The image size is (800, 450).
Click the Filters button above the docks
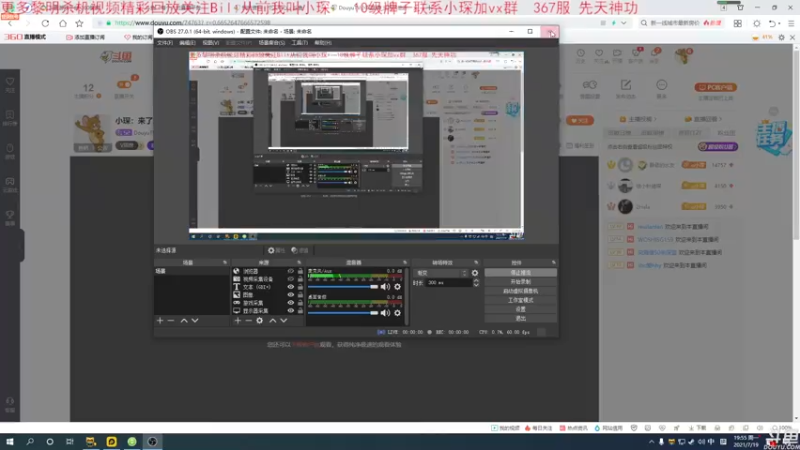[300, 251]
